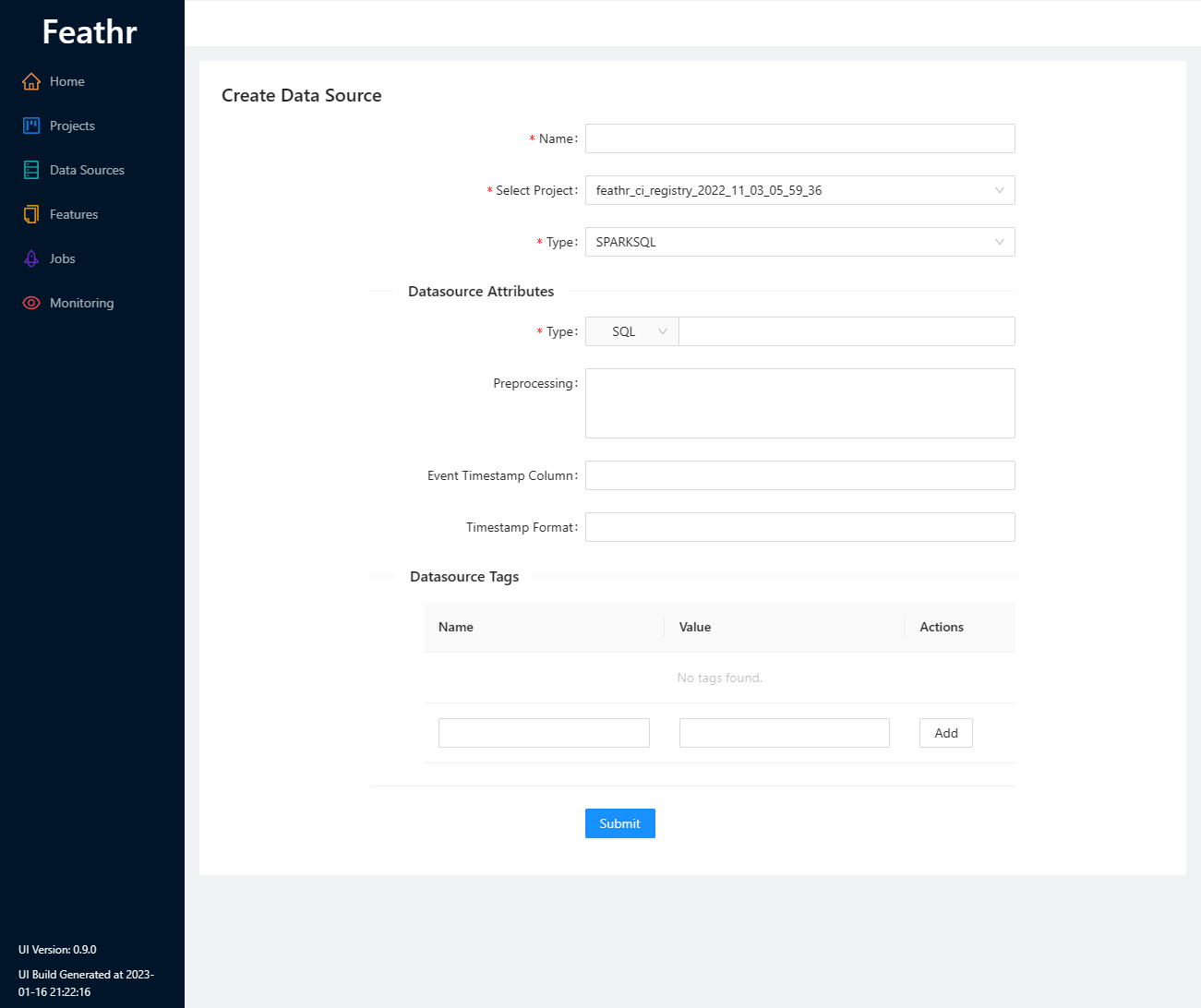Click the Select Project chevron arrow

(x=999, y=190)
